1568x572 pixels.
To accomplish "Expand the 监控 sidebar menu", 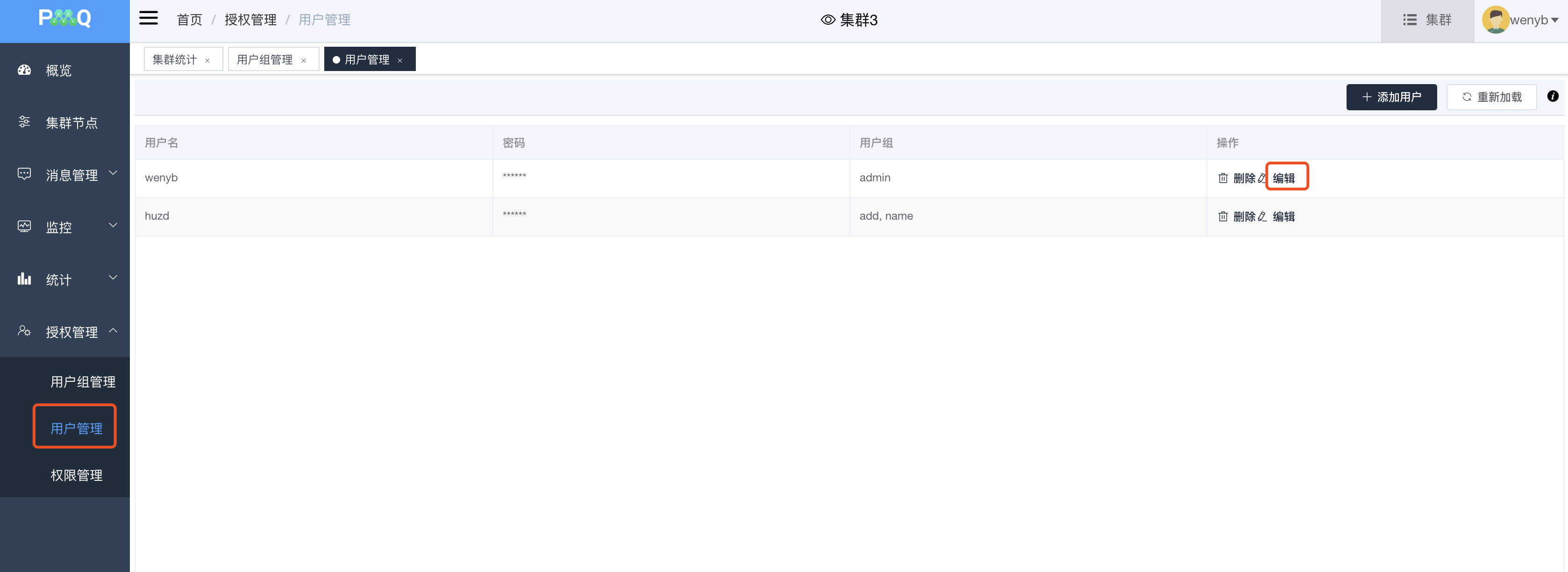I will click(x=58, y=228).
